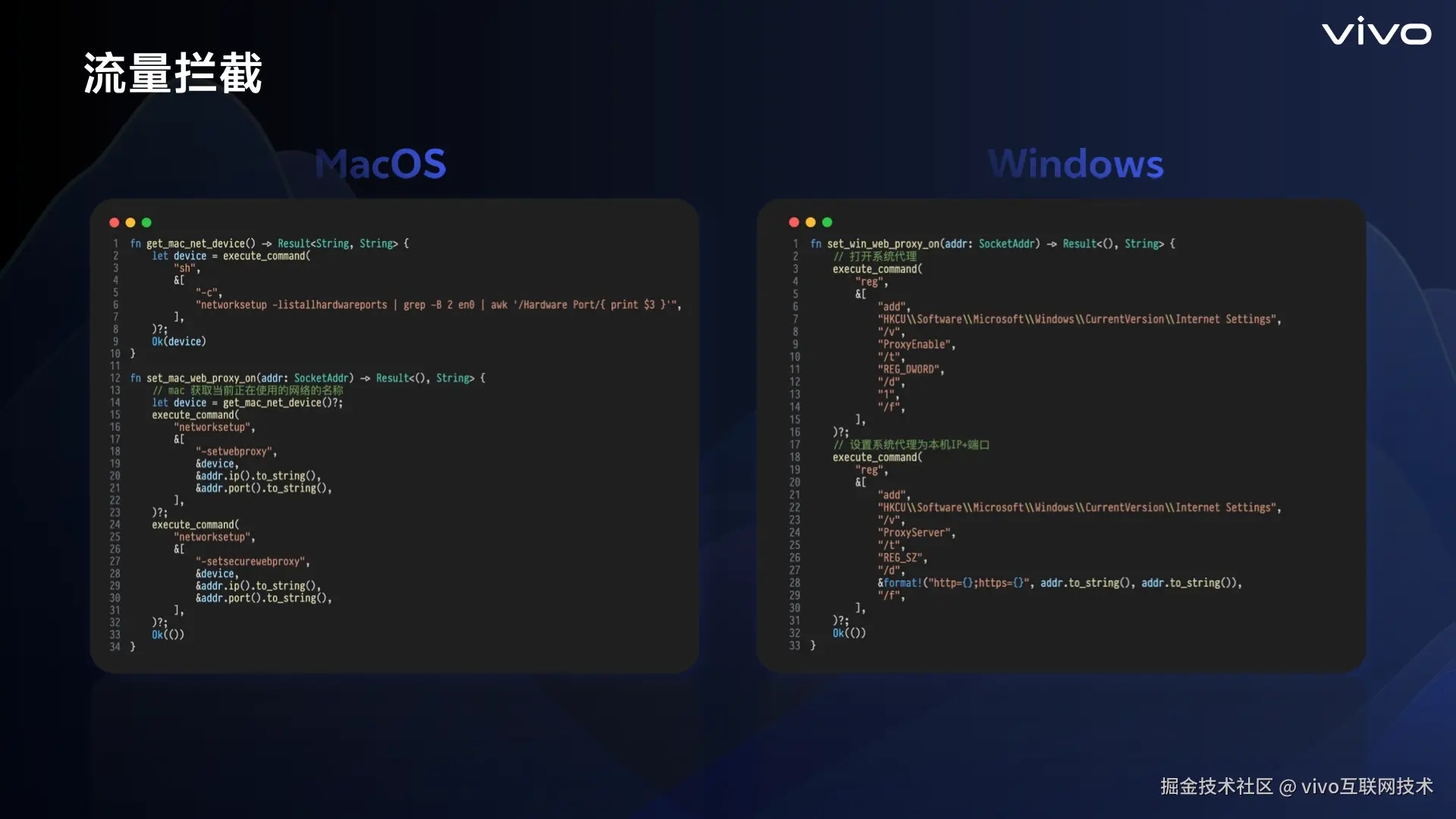The height and width of the screenshot is (819, 1456).
Task: Click the "ProxyEnable" registry value string
Action: point(915,344)
